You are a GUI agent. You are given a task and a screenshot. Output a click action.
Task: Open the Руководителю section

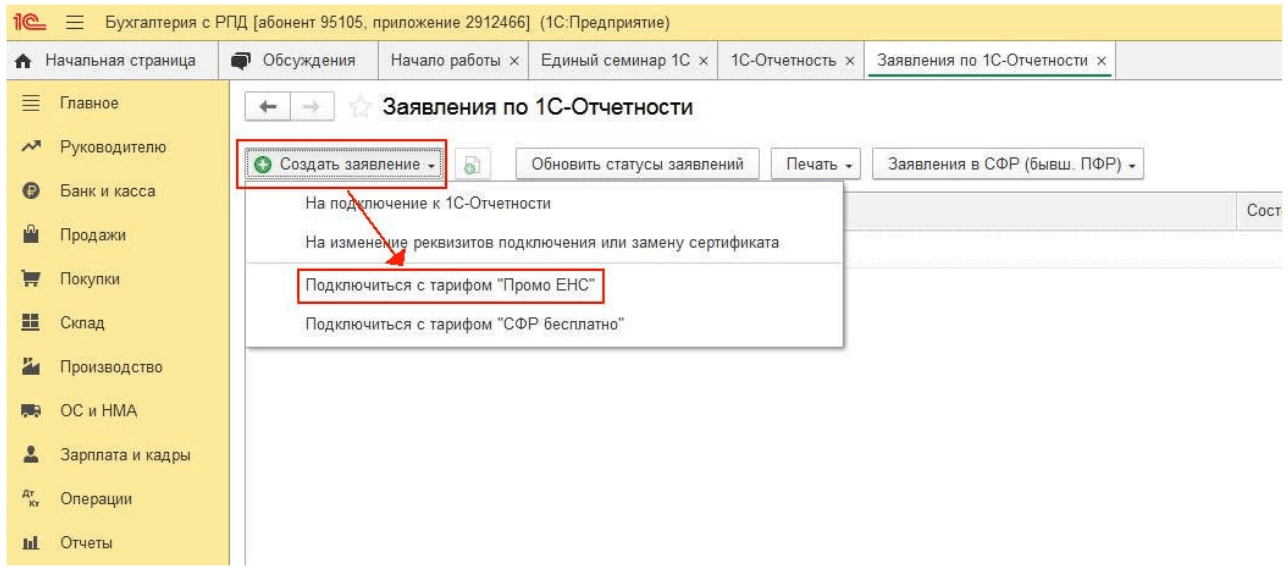click(x=115, y=147)
